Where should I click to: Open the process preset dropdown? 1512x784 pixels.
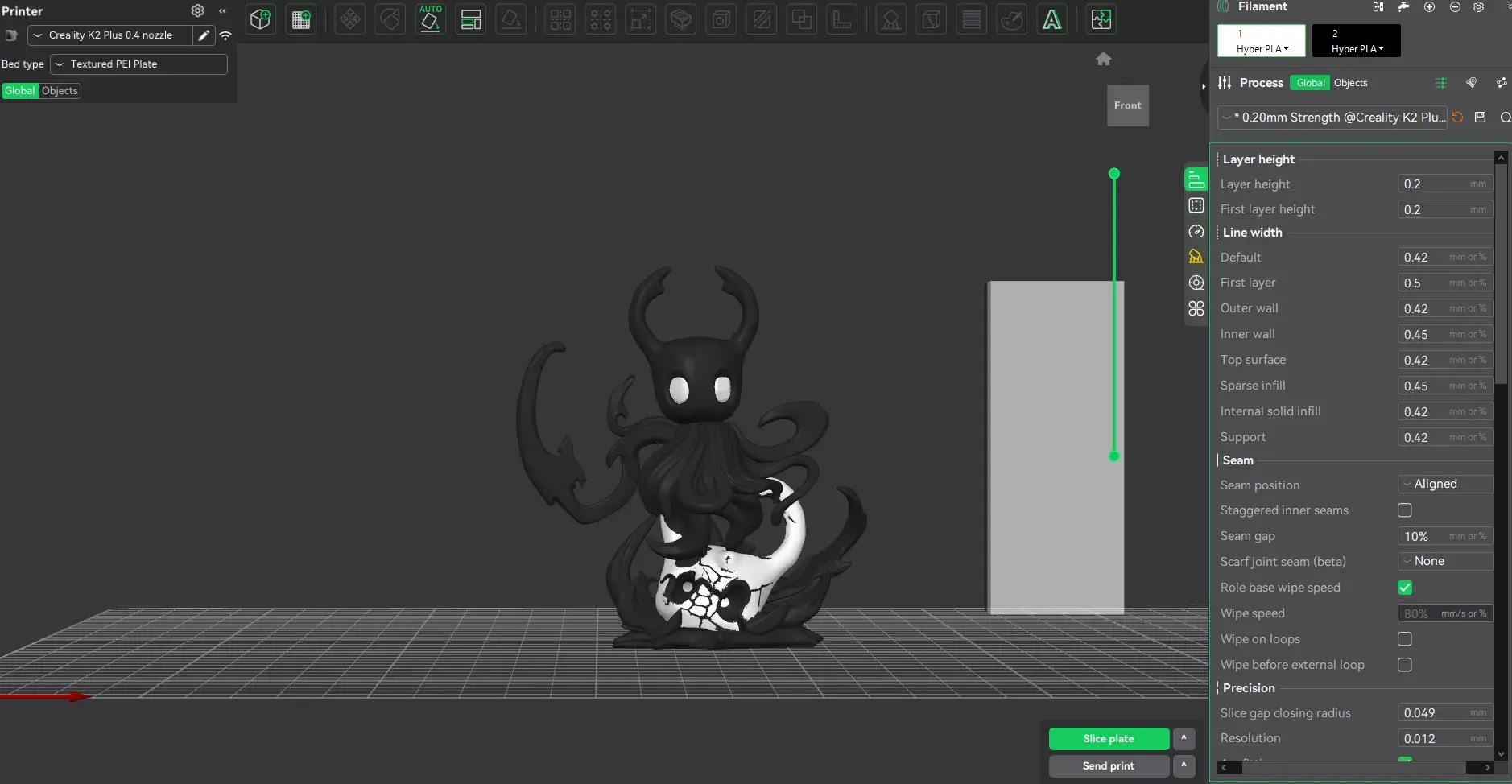pos(1332,118)
